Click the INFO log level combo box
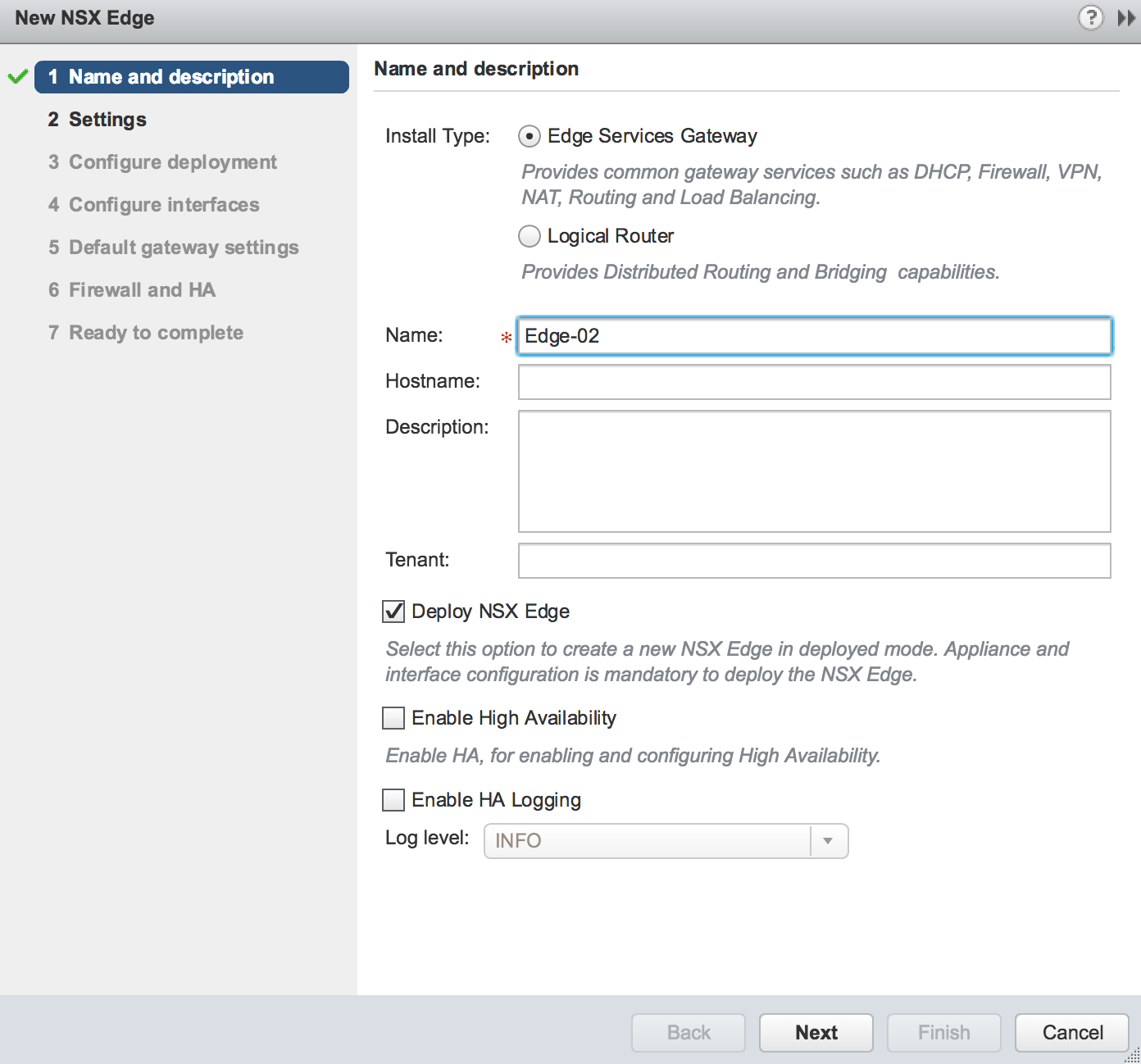This screenshot has width=1141, height=1064. (x=648, y=841)
